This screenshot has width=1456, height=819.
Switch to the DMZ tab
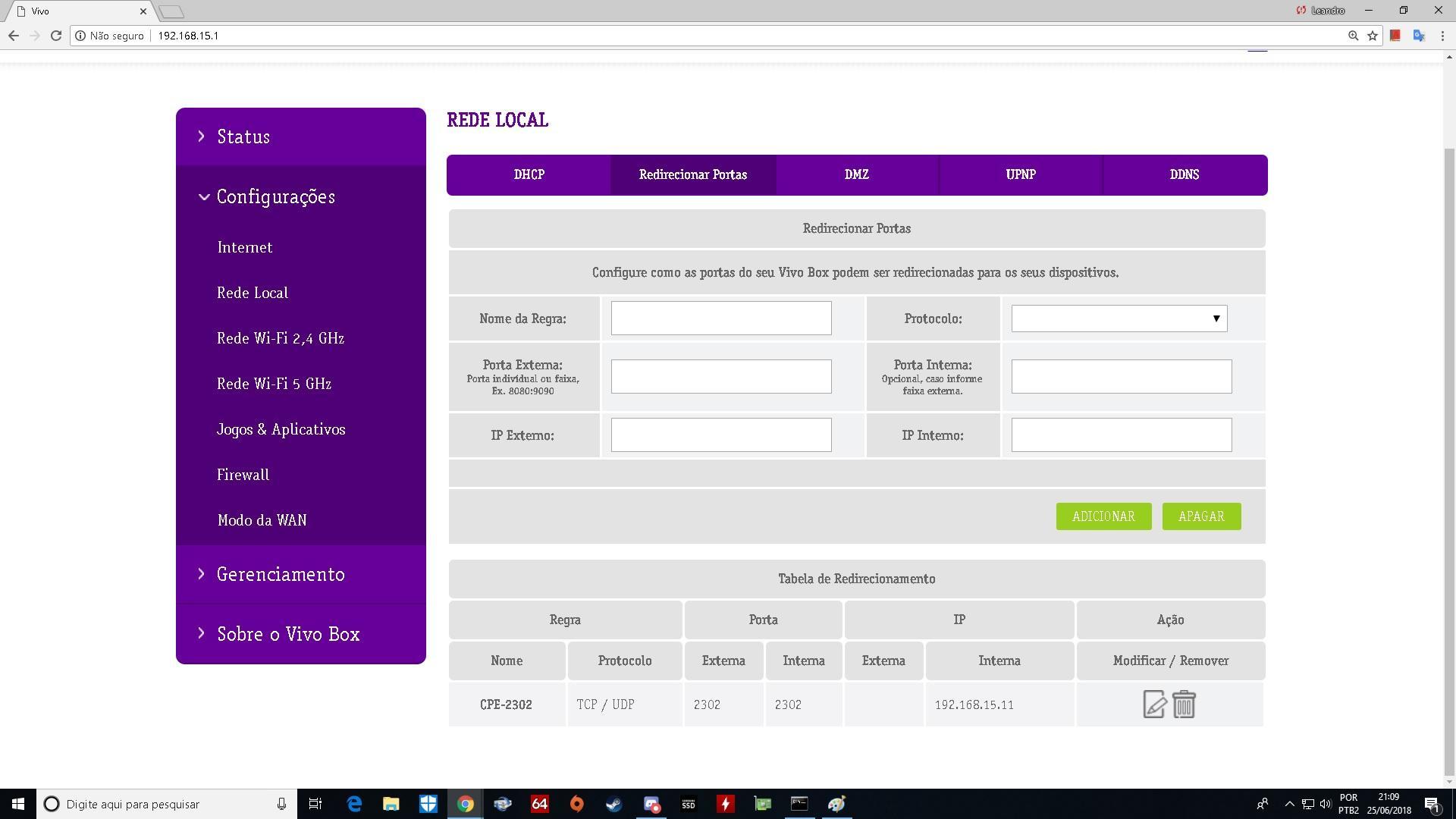(857, 174)
